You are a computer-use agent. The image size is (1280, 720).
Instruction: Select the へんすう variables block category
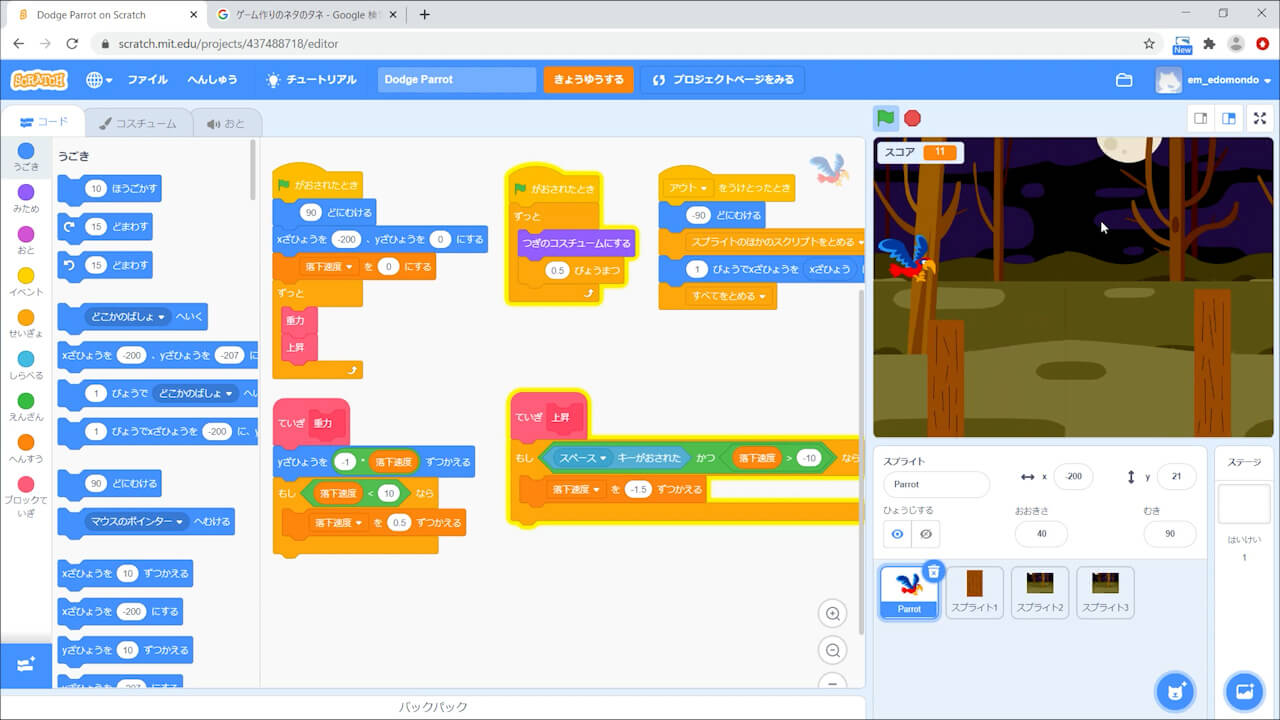tap(26, 449)
